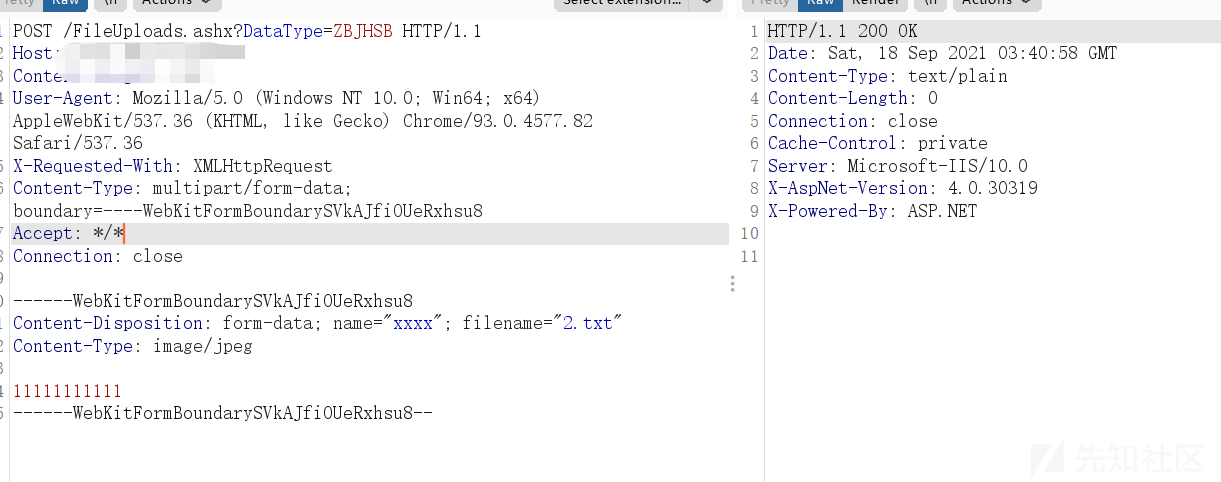The image size is (1221, 482).
Task: Click the POST /FileUploads.ashx request line
Action: (247, 31)
